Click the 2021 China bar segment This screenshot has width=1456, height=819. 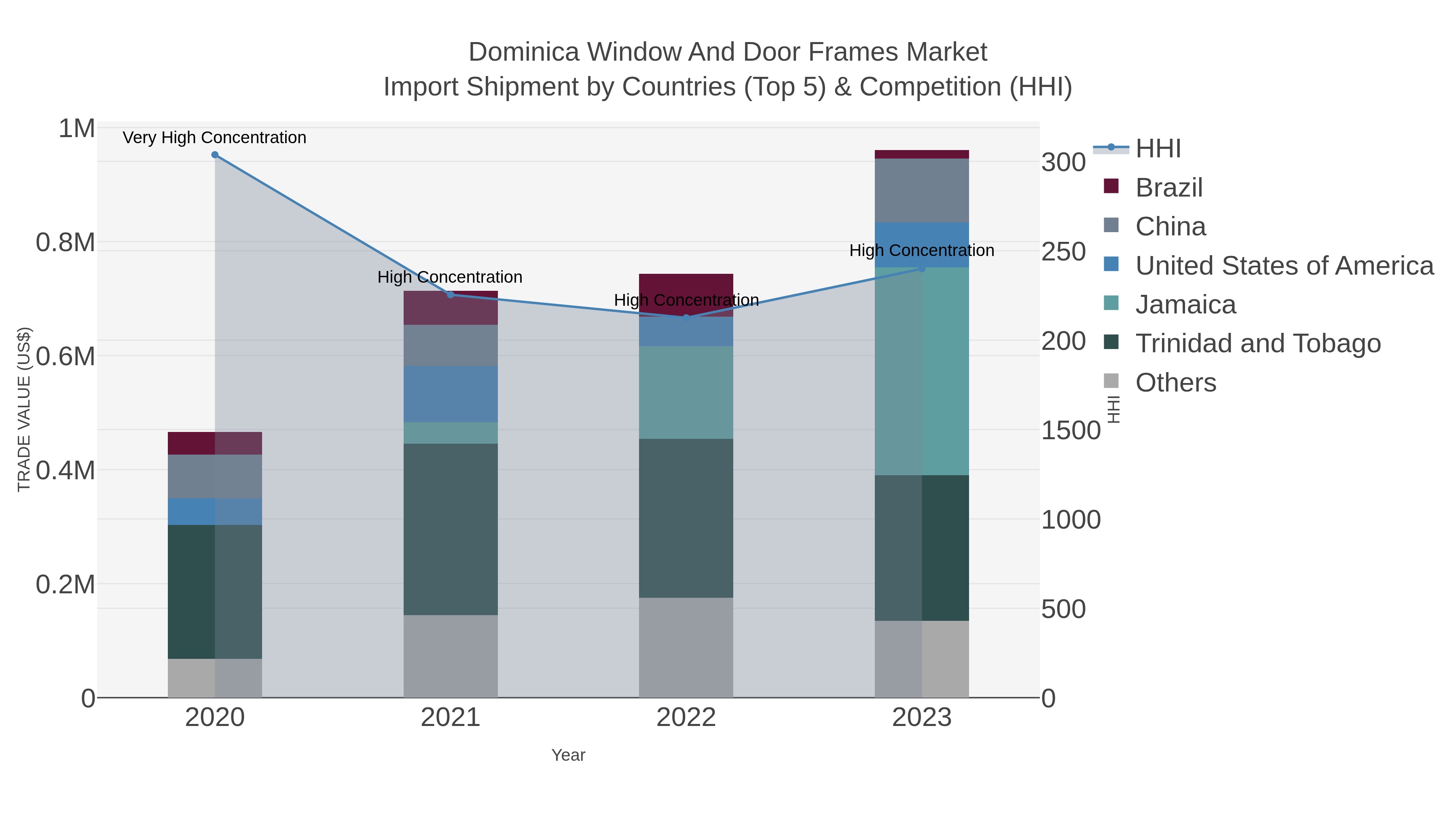click(x=451, y=345)
